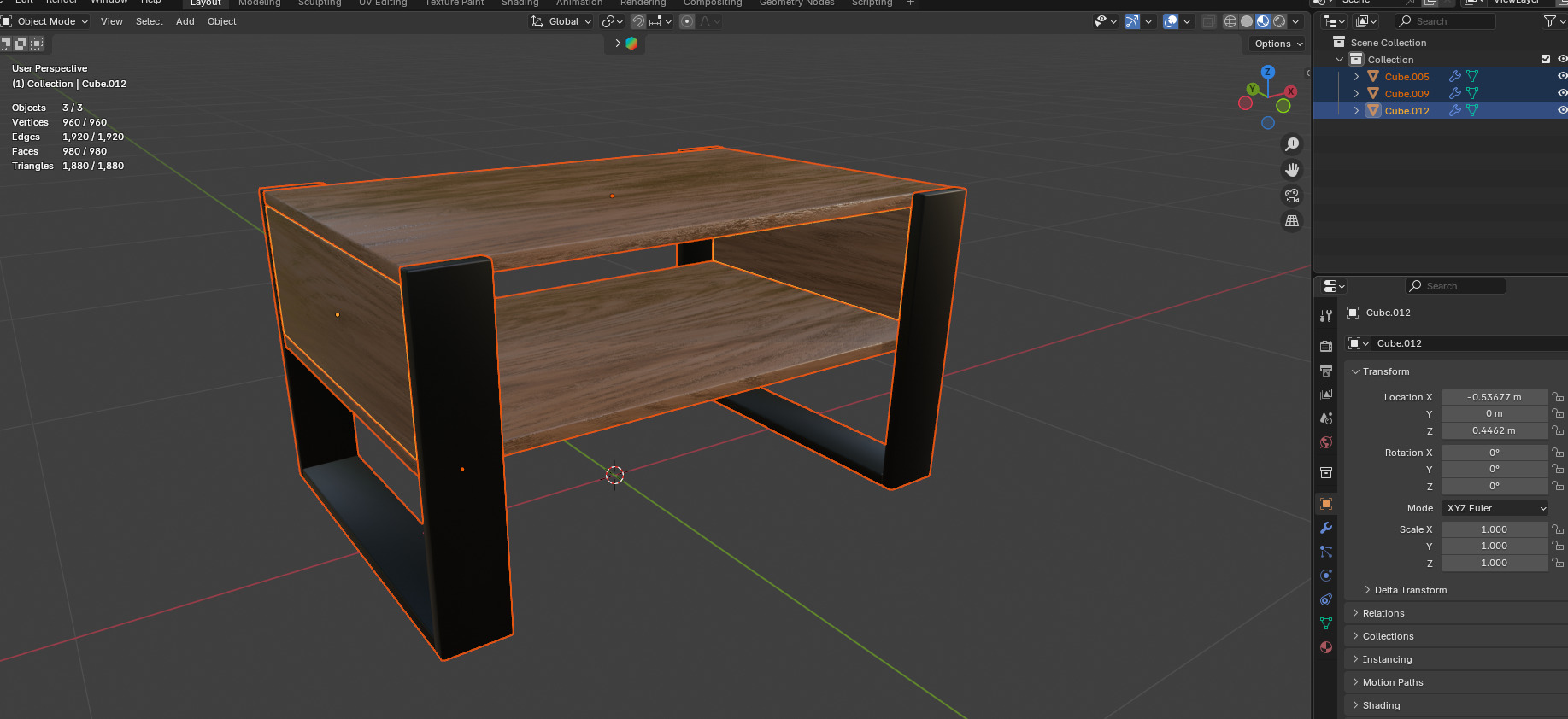Expand the Relations panel
The height and width of the screenshot is (719, 1568).
1383,613
